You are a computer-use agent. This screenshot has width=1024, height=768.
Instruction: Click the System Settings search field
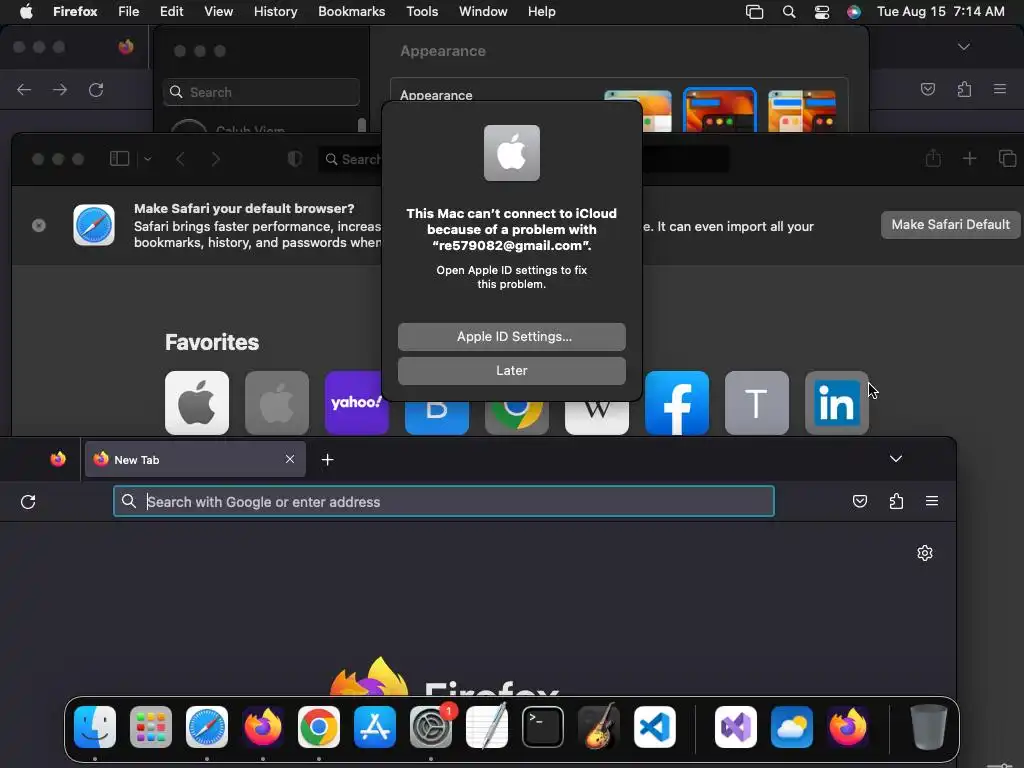pyautogui.click(x=261, y=92)
